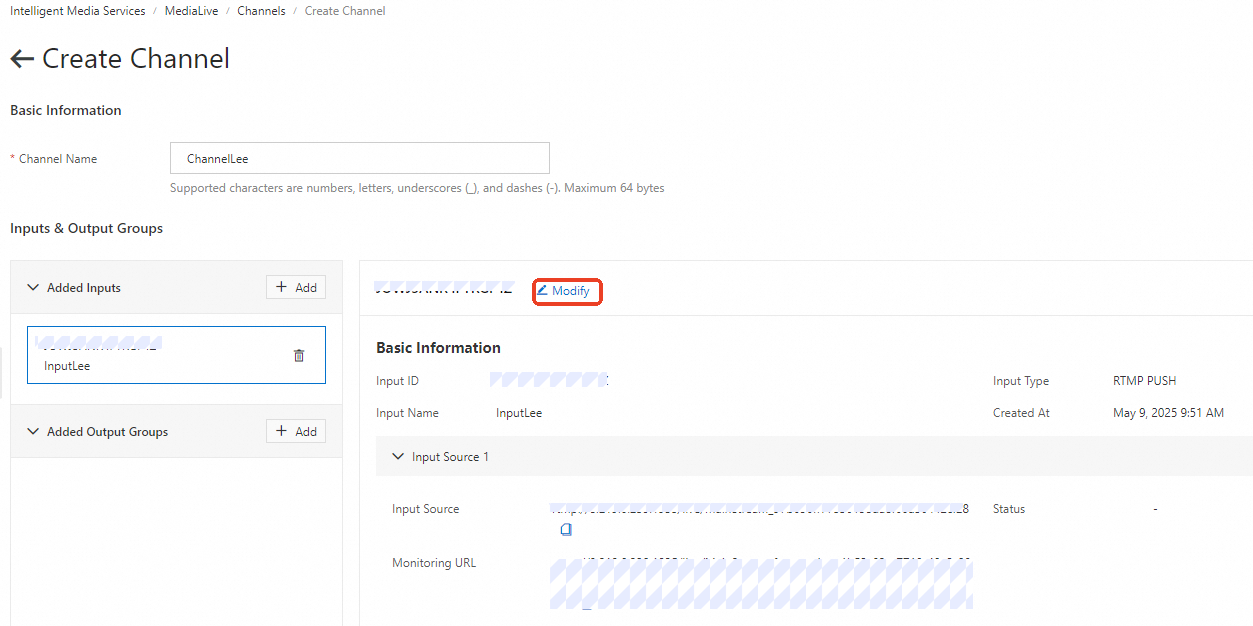This screenshot has height=626, width=1253.
Task: Collapse the Added Inputs section
Action: point(33,288)
